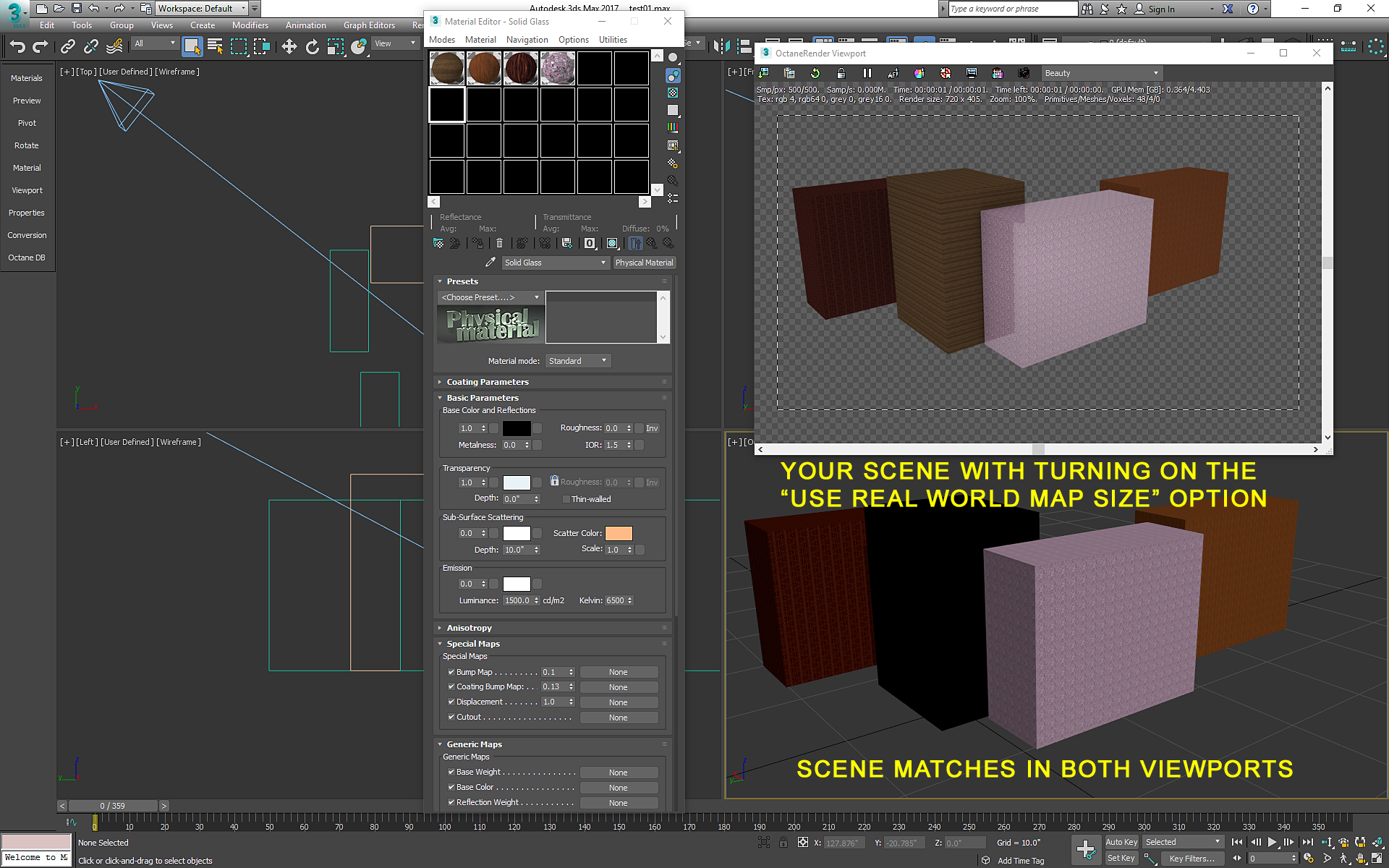Open the Modifiers menu
1389x868 pixels.
[x=250, y=25]
